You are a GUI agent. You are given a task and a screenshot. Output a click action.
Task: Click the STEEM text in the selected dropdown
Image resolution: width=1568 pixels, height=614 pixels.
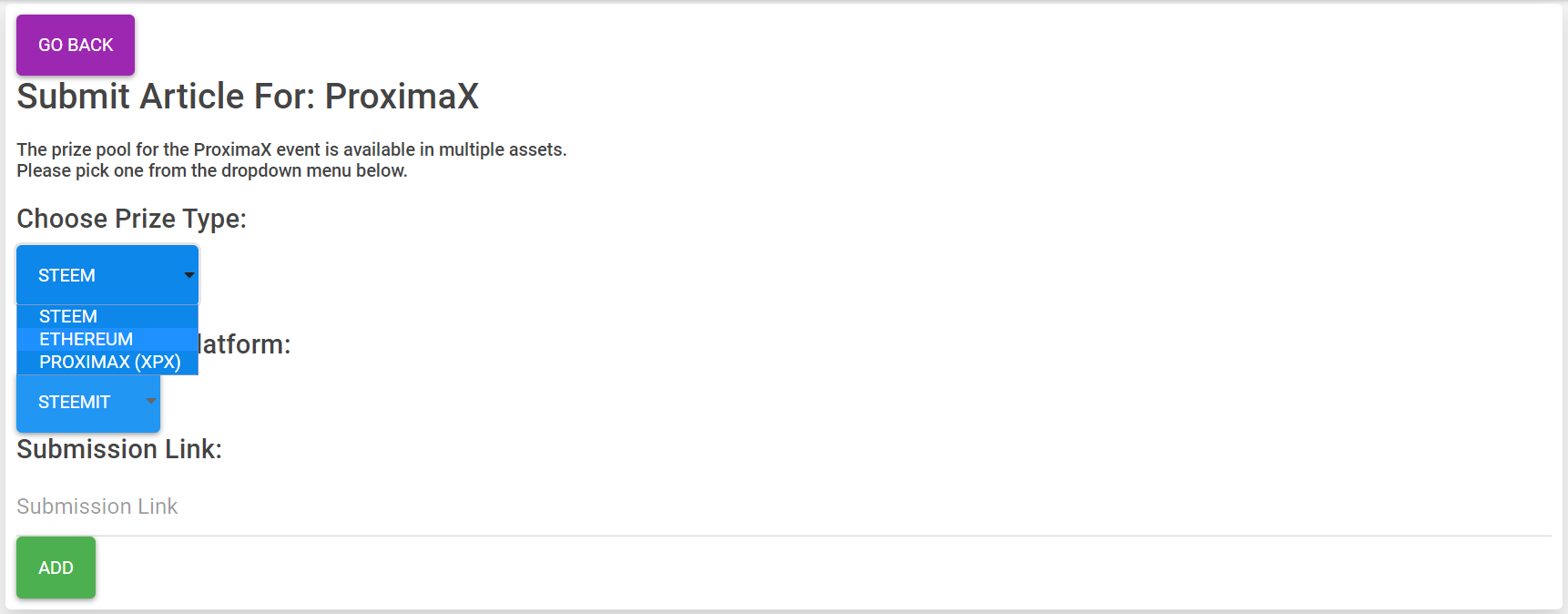tap(66, 275)
